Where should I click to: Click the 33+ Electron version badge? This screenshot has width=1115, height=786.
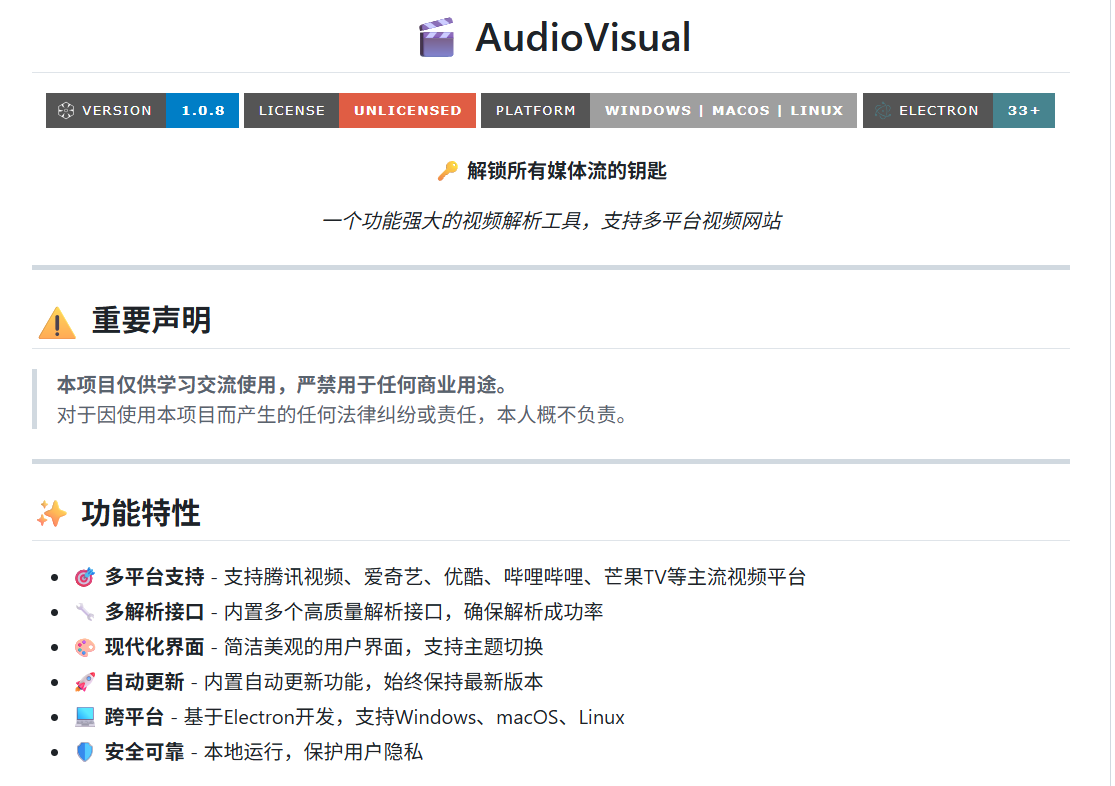[1023, 111]
